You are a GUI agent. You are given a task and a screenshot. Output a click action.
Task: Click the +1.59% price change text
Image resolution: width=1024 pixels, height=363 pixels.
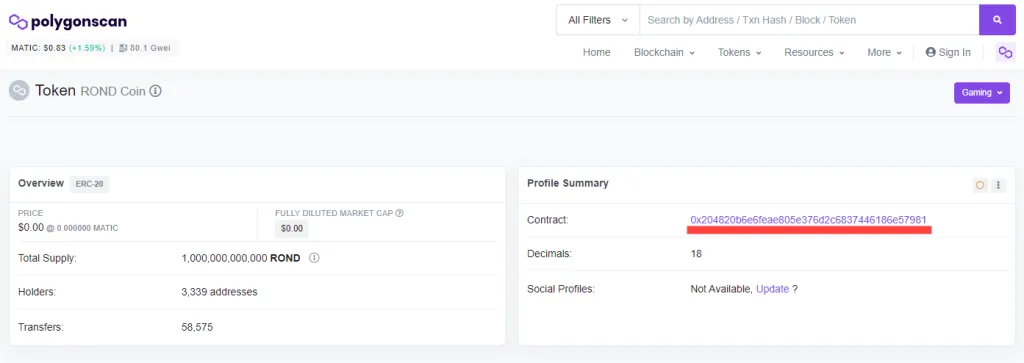87,48
